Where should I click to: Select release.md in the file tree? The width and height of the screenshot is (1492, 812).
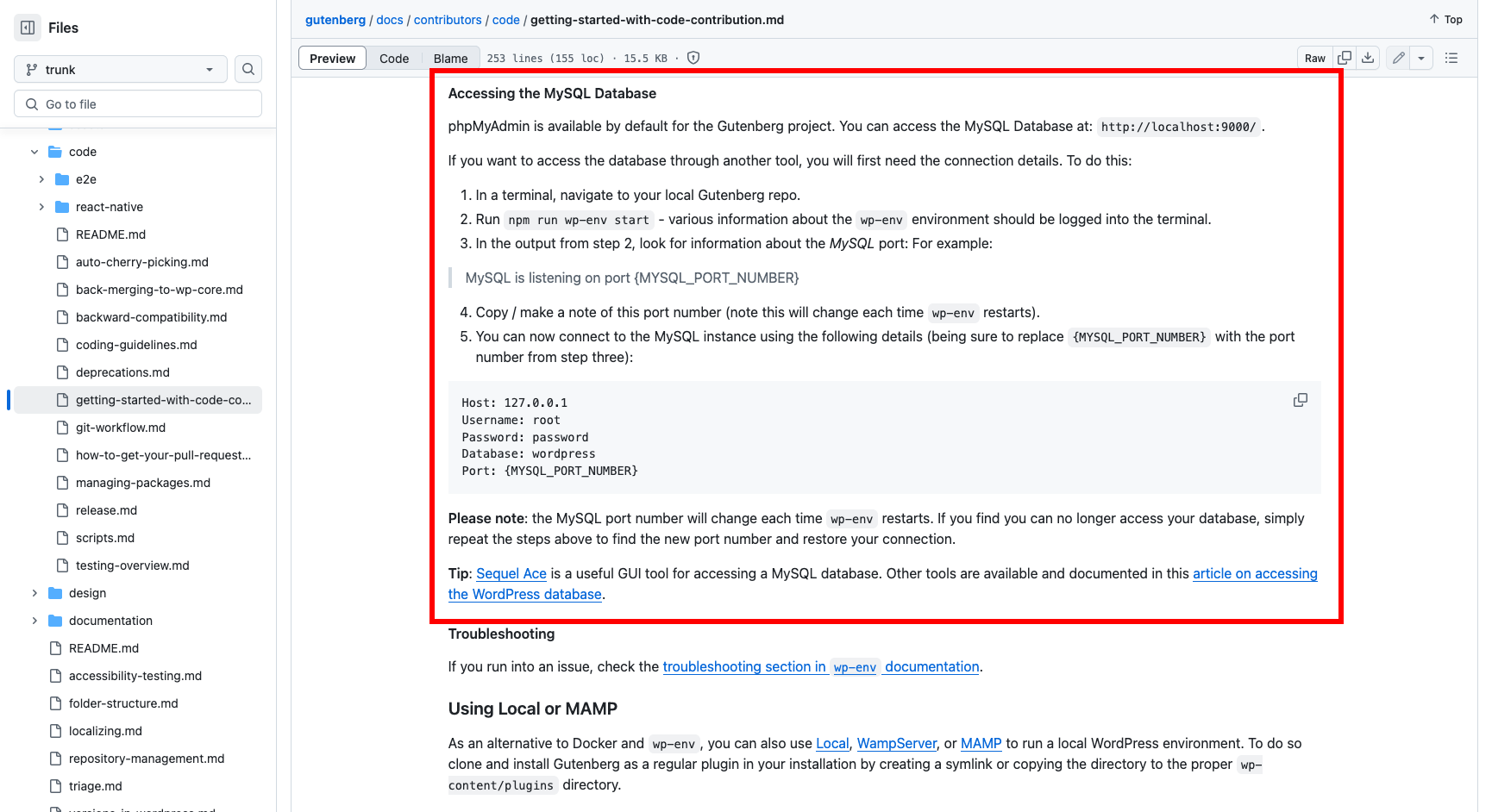tap(108, 510)
